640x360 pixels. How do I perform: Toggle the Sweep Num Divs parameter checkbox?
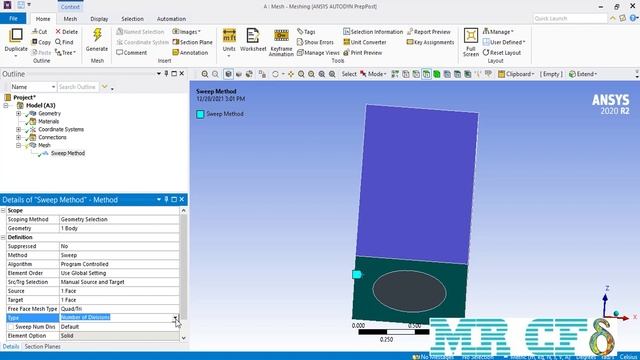pyautogui.click(x=11, y=327)
